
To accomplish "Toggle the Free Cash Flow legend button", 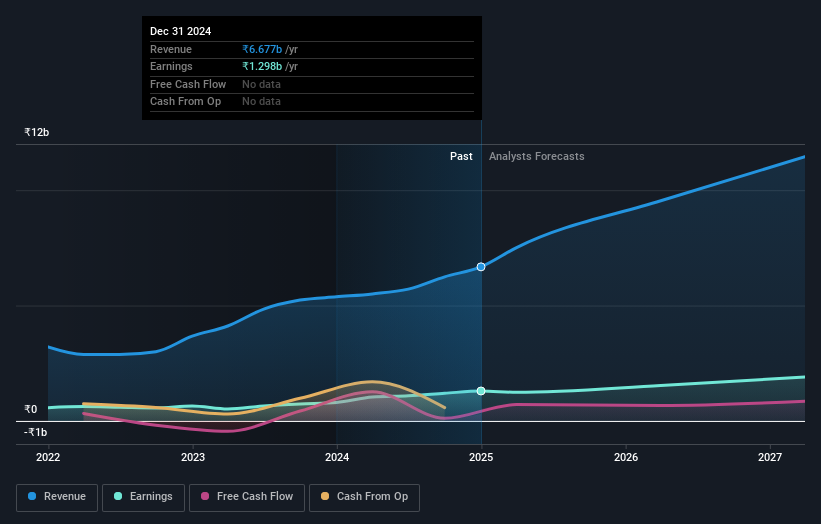I will coord(247,497).
